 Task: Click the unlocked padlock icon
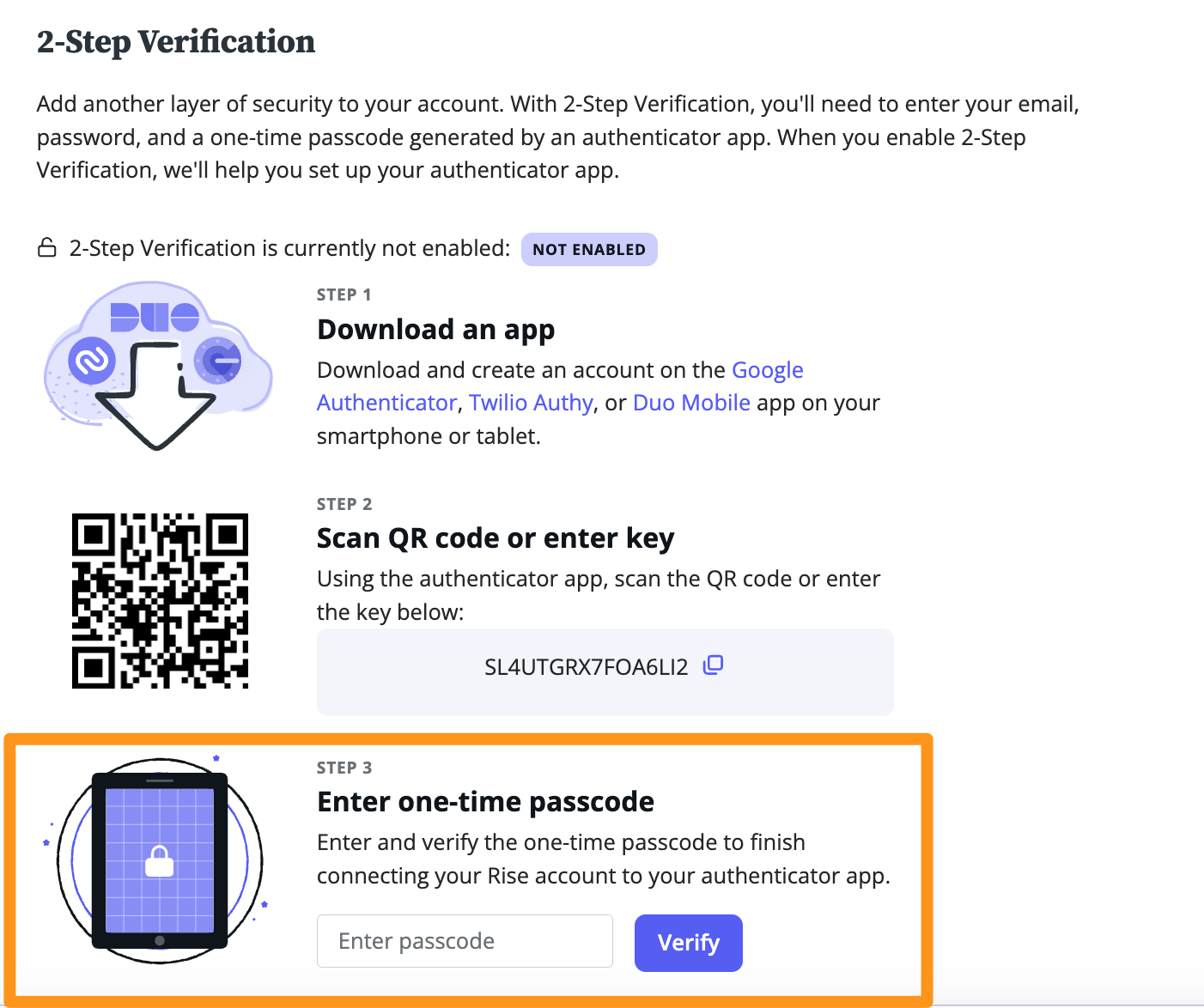(46, 248)
